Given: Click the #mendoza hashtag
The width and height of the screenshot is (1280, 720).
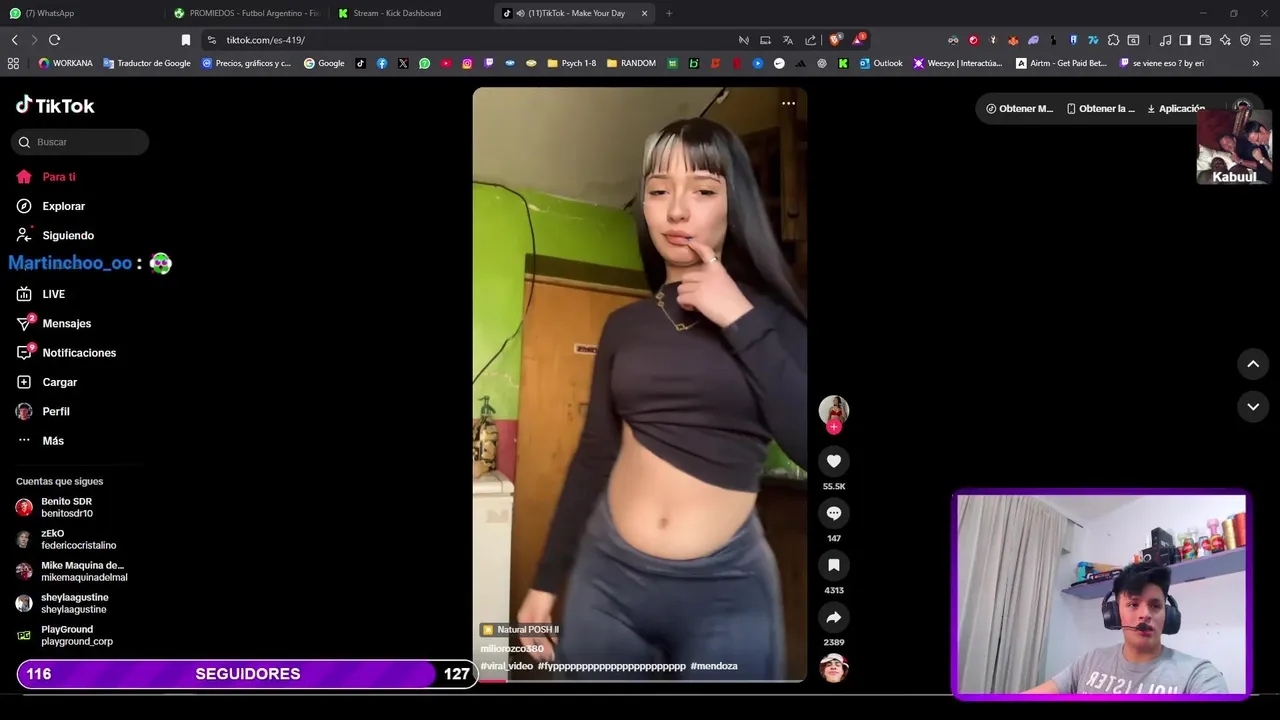Looking at the screenshot, I should coord(714,666).
